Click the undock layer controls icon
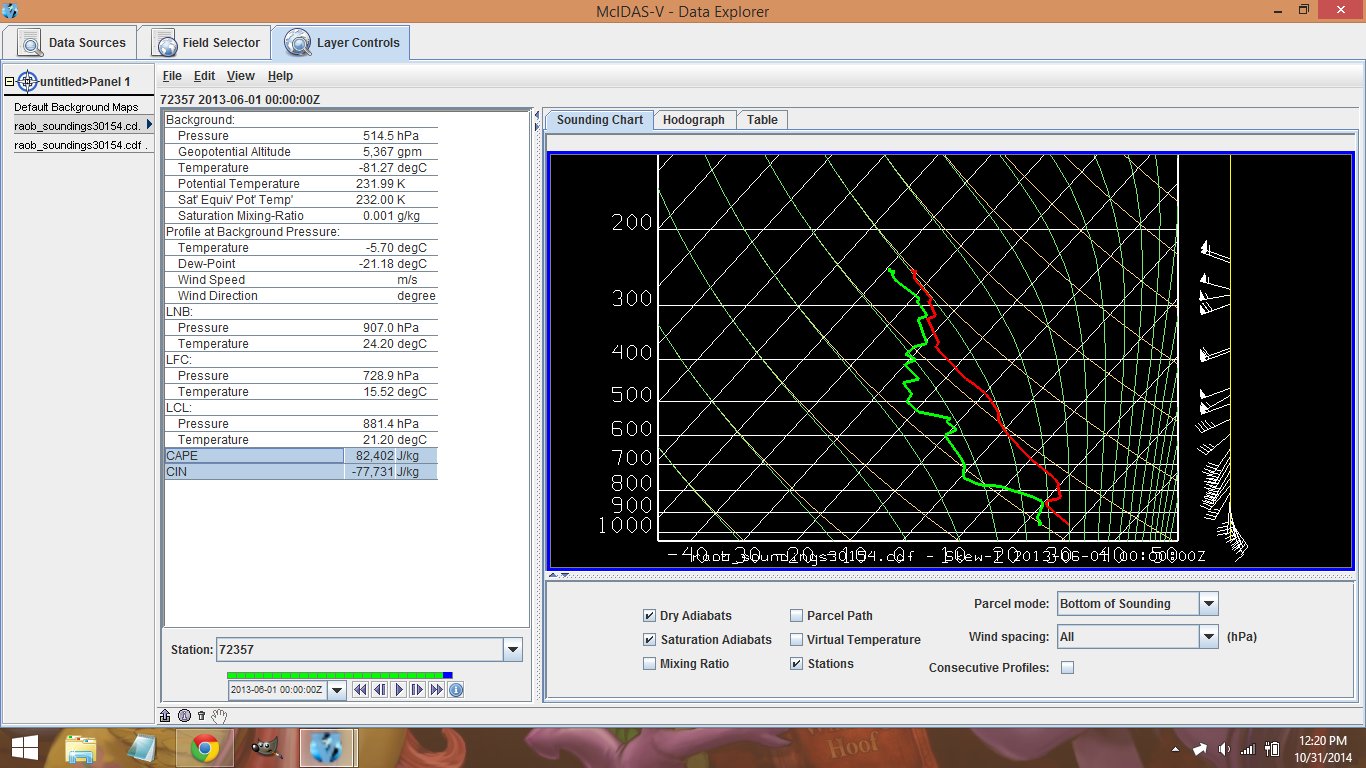This screenshot has height=768, width=1366. tap(166, 715)
